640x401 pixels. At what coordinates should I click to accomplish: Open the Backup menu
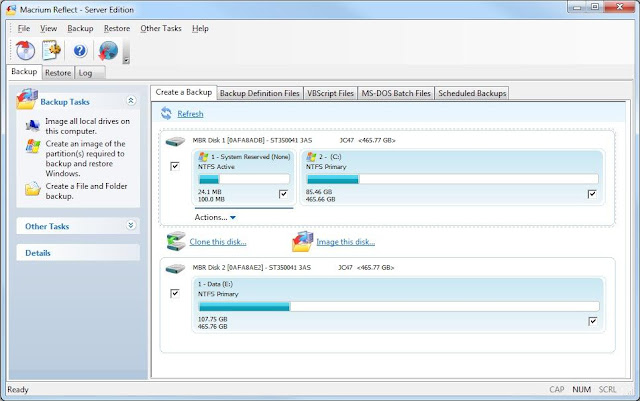tap(80, 29)
